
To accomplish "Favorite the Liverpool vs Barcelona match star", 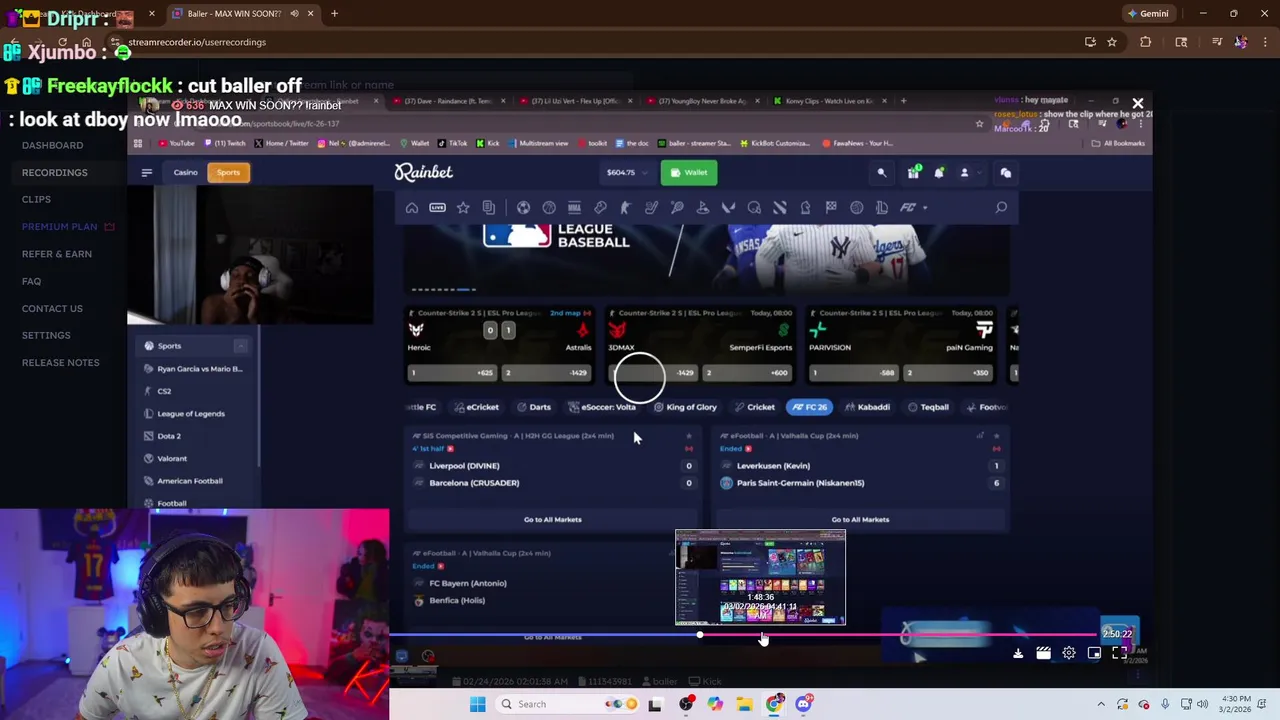I will (x=689, y=436).
